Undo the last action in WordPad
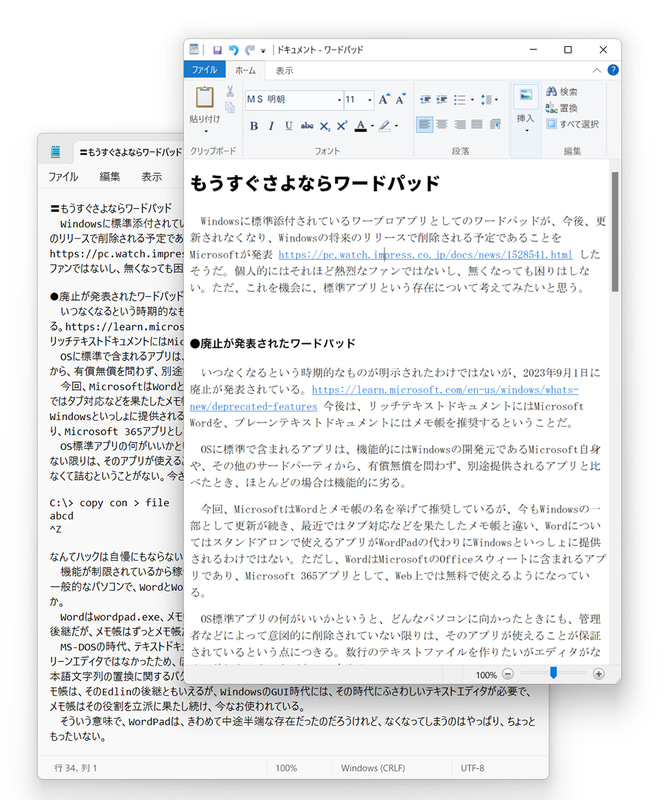 [x=234, y=50]
